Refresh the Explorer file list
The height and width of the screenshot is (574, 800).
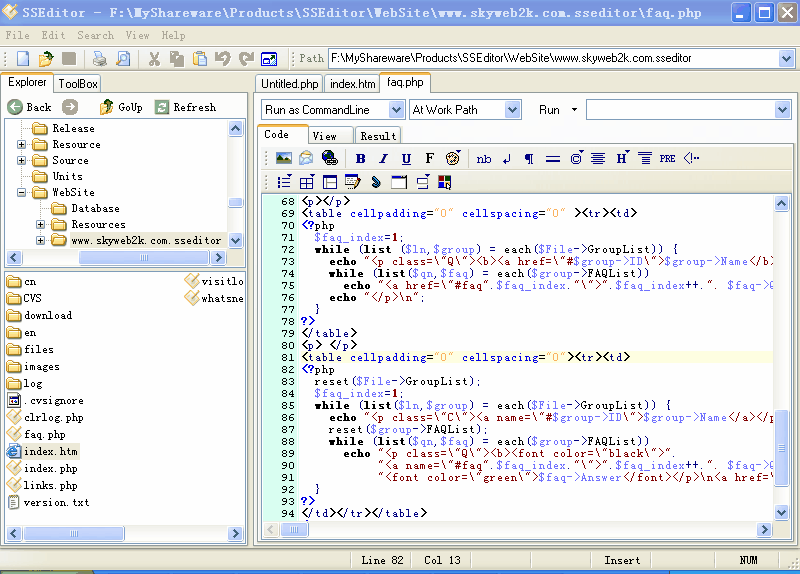186,107
